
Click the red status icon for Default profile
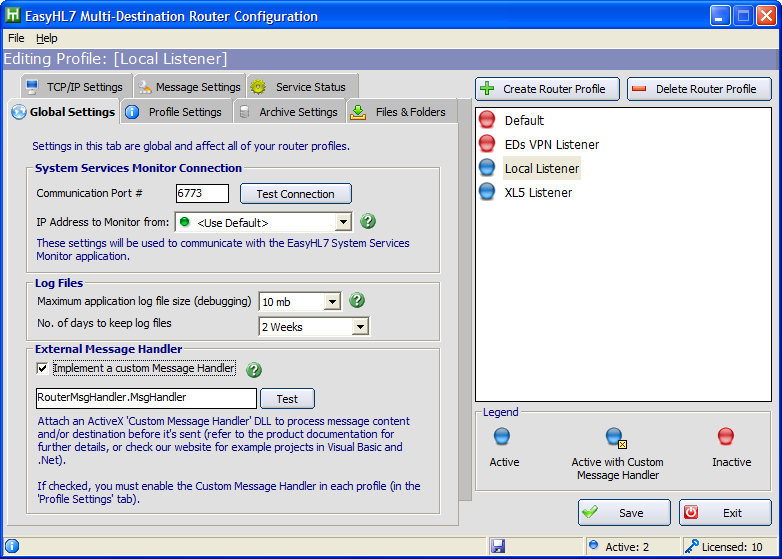click(x=487, y=120)
